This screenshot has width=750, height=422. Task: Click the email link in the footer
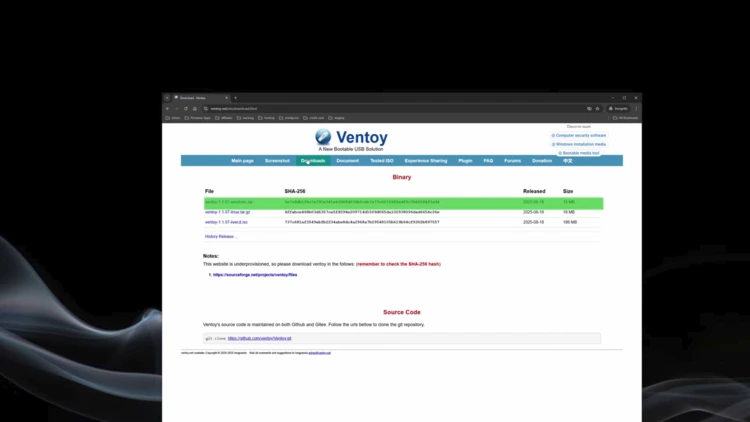[320, 353]
